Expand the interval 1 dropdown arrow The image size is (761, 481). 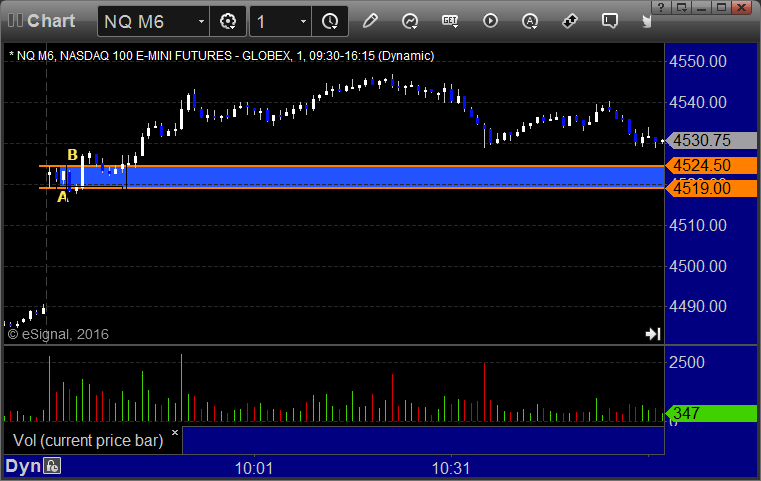pyautogui.click(x=303, y=21)
